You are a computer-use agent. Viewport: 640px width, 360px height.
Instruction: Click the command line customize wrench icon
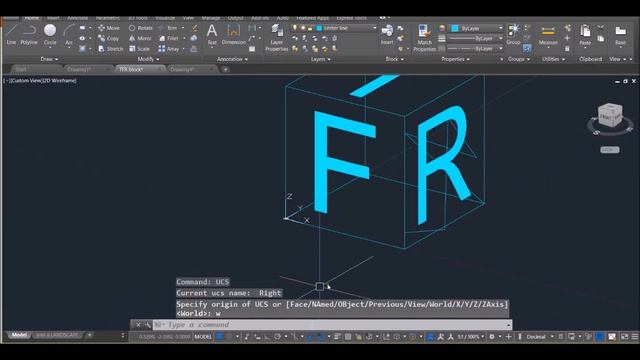click(x=148, y=325)
